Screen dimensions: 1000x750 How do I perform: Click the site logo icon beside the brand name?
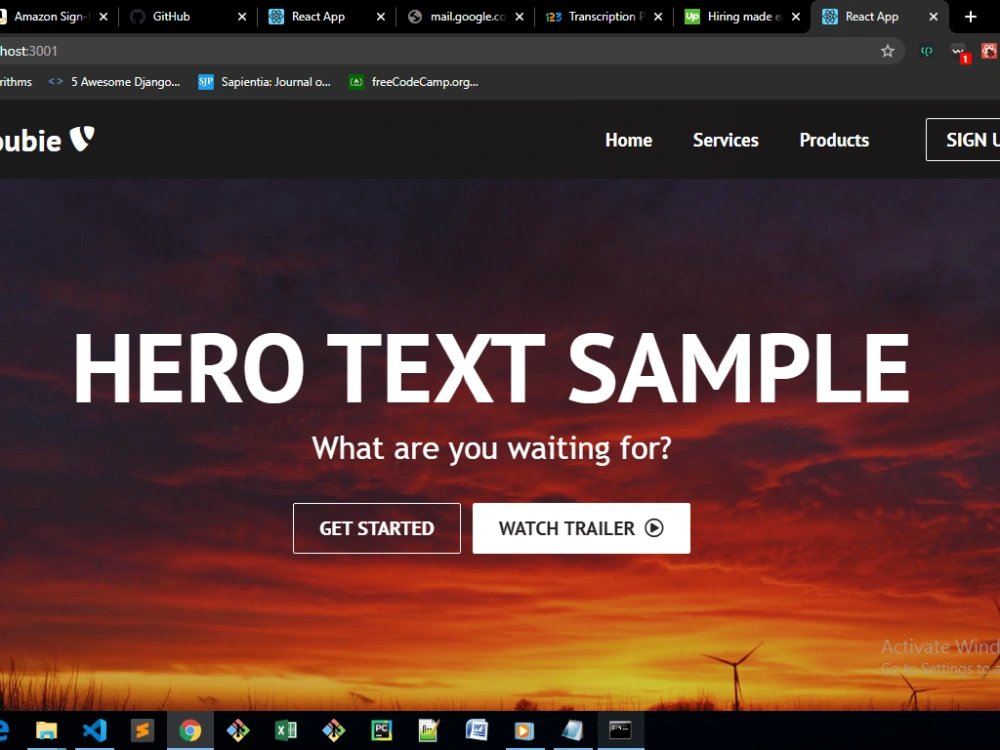click(x=82, y=139)
